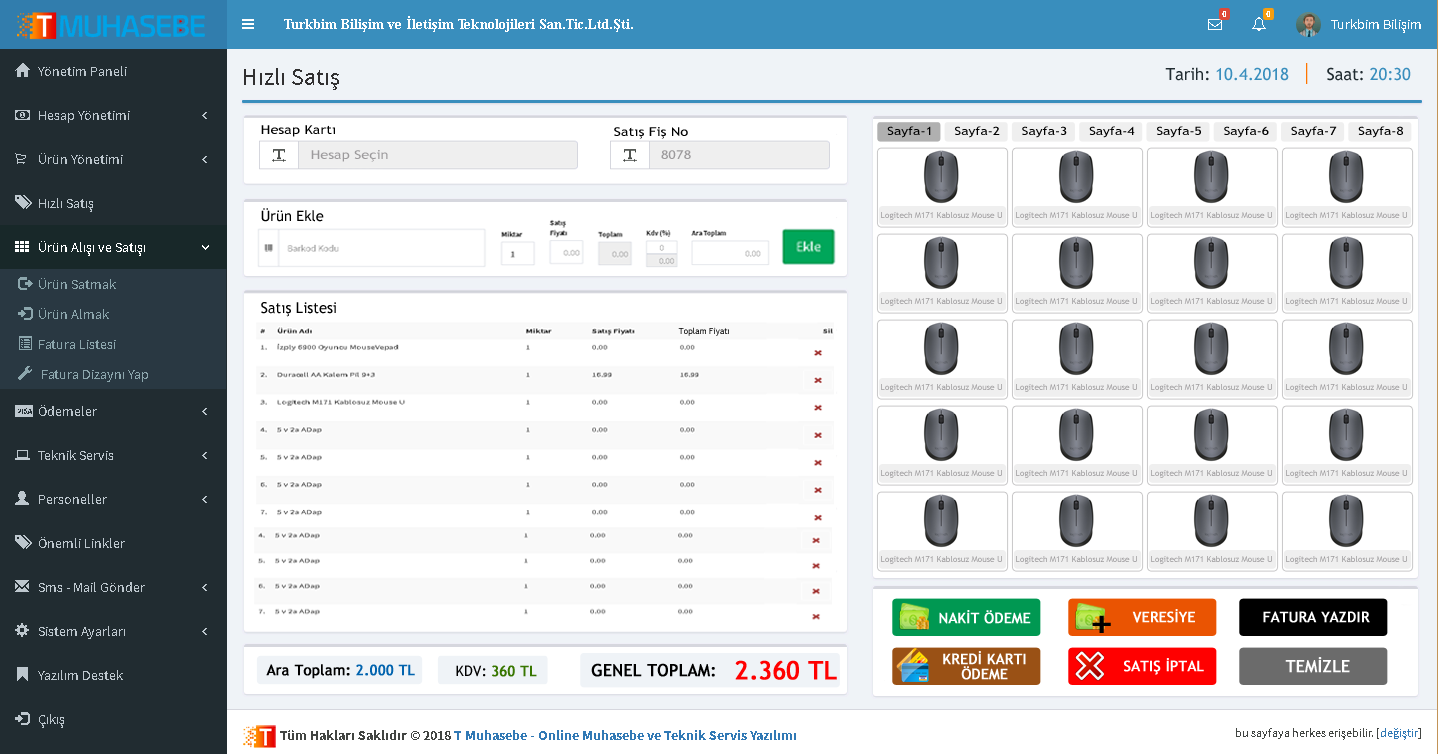Open Hızlı Satış sidebar item
Viewport: 1438px width, 754px height.
pyautogui.click(x=113, y=203)
